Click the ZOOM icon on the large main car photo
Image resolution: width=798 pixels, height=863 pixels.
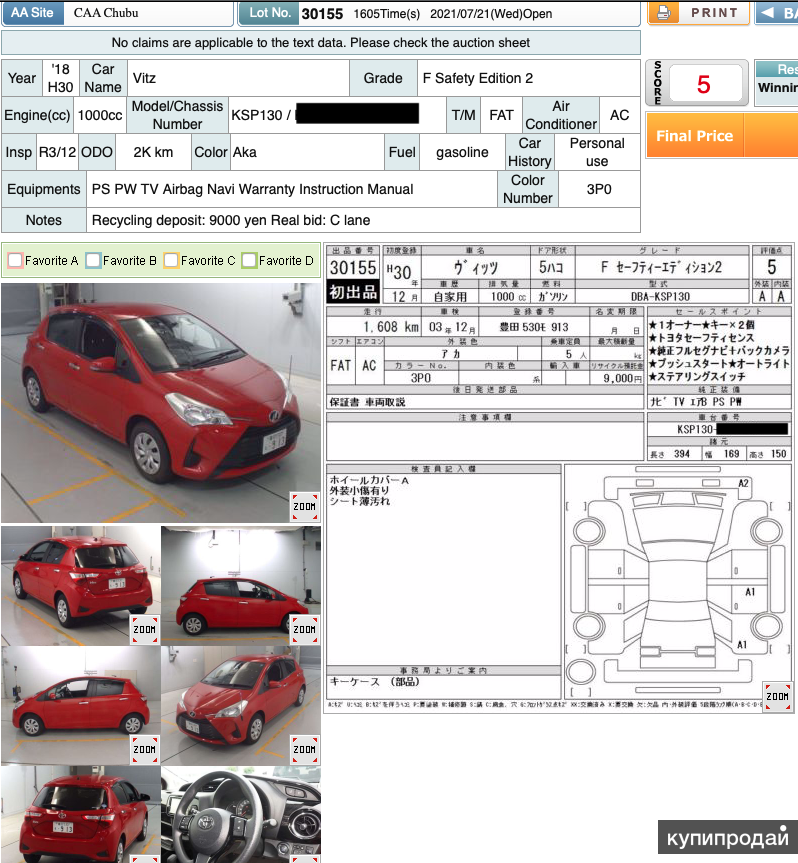point(304,506)
